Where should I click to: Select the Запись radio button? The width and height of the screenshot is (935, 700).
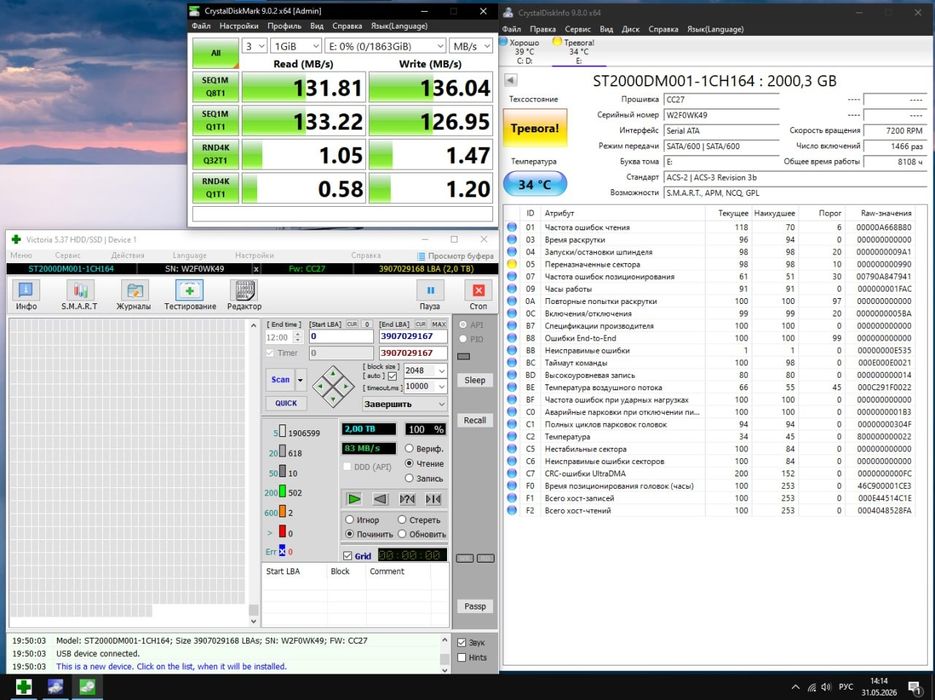(409, 478)
